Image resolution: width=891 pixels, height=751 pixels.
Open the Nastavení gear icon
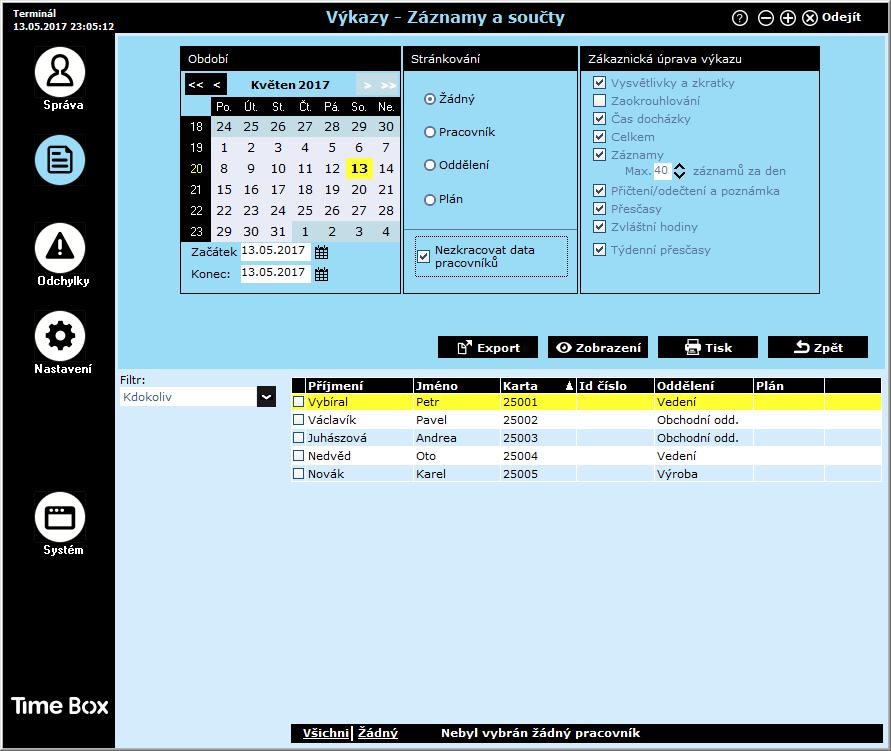coord(60,336)
